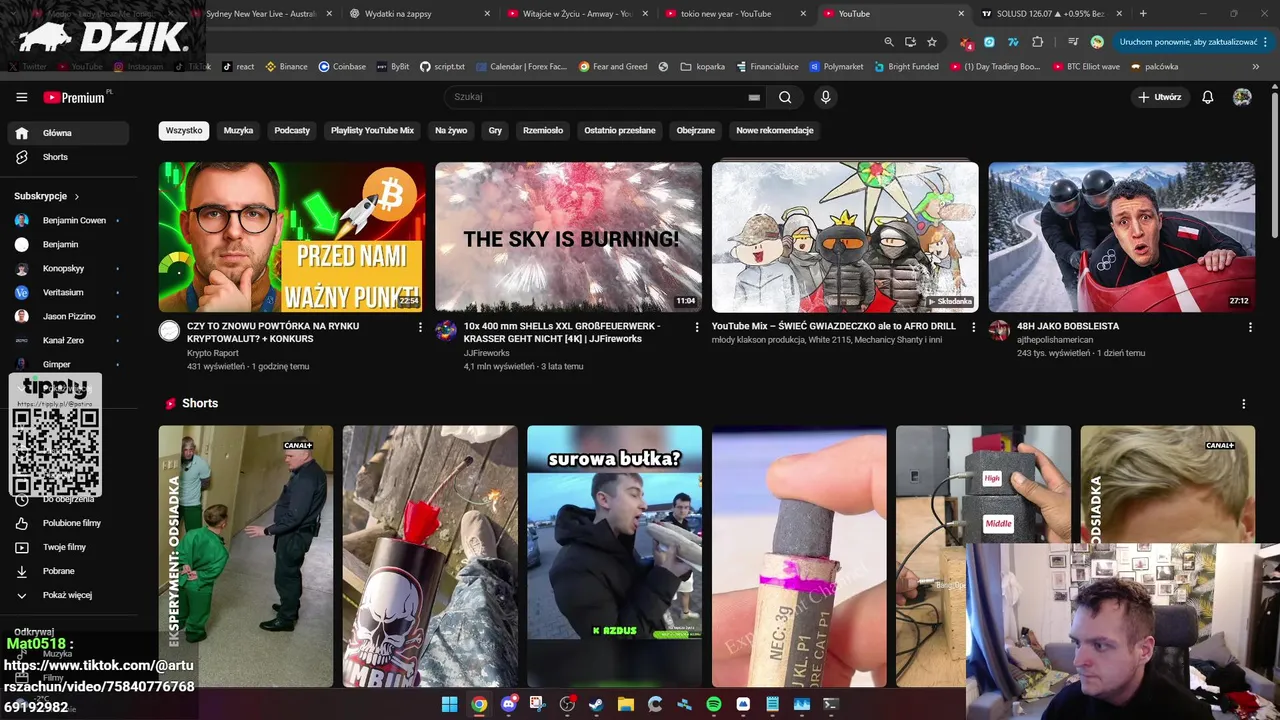The height and width of the screenshot is (720, 1280).
Task: Open YouTube notifications bell
Action: (1208, 97)
